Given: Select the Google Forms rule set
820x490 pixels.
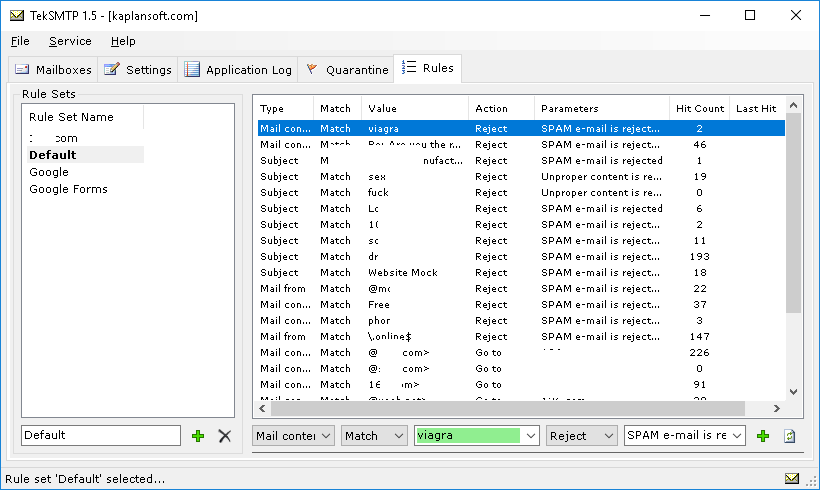Looking at the screenshot, I should [x=68, y=189].
